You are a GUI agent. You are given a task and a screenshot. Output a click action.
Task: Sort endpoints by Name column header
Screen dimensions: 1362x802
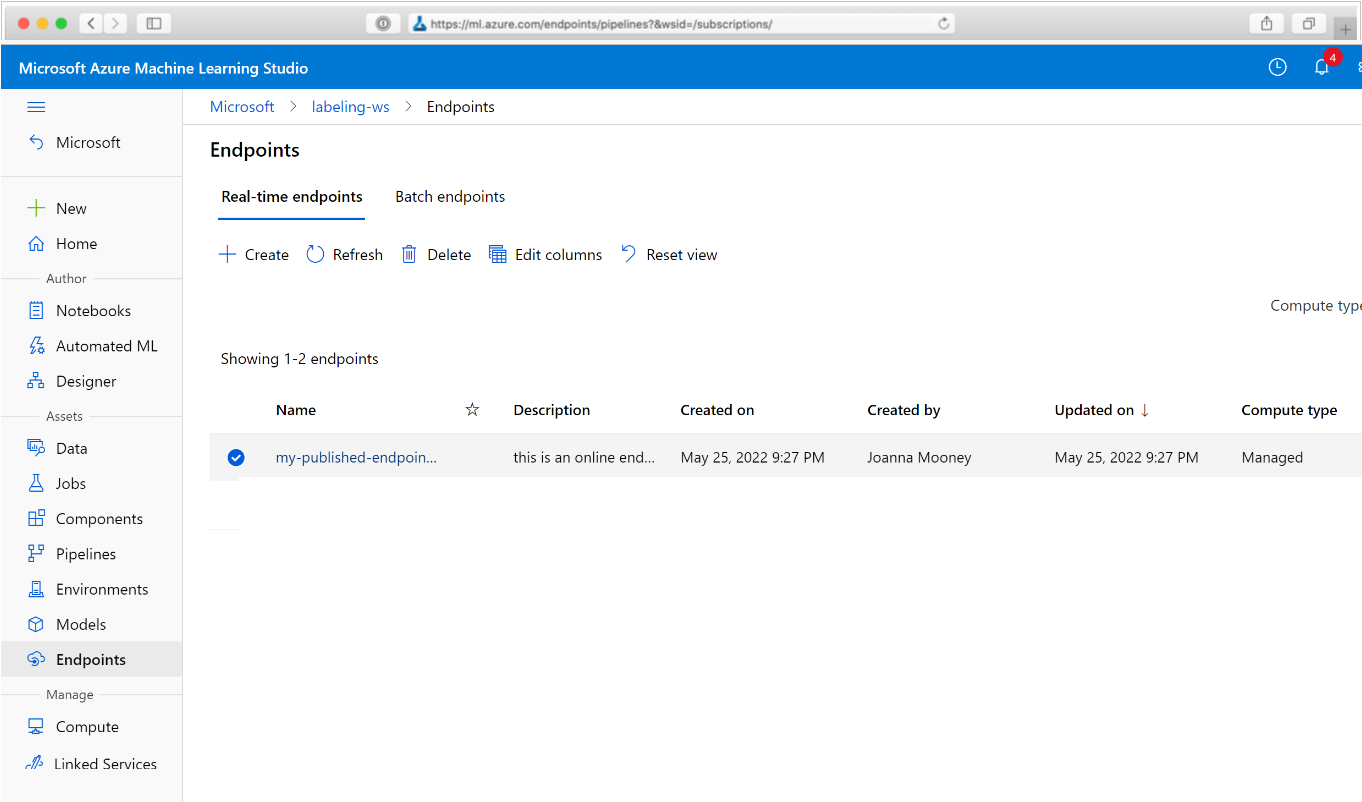point(296,410)
